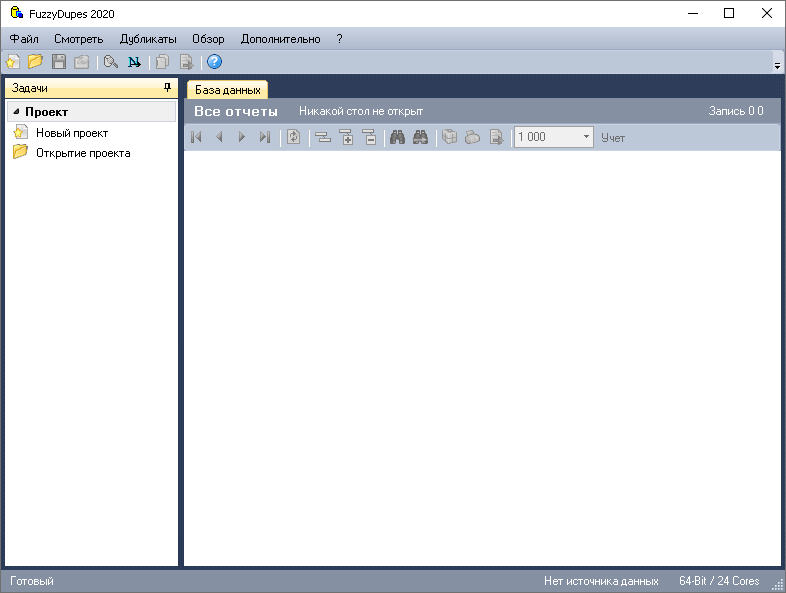786x593 pixels.
Task: Select Новый проект in tasks panel
Action: click(72, 133)
